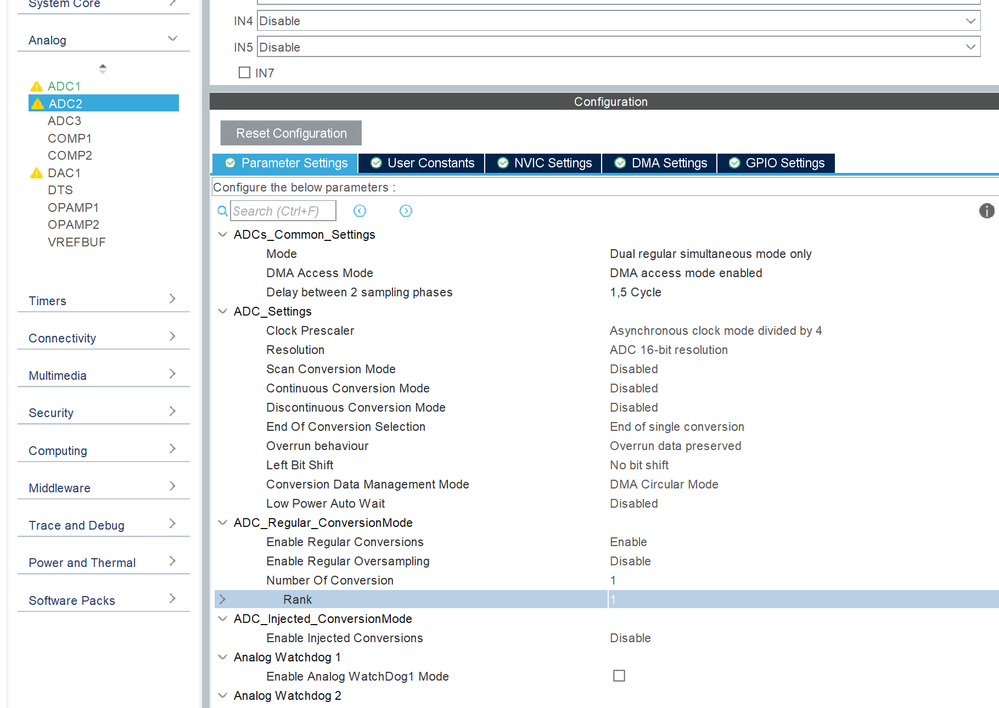The image size is (999, 708).
Task: Collapse ADC_Settings group
Action: coord(222,311)
